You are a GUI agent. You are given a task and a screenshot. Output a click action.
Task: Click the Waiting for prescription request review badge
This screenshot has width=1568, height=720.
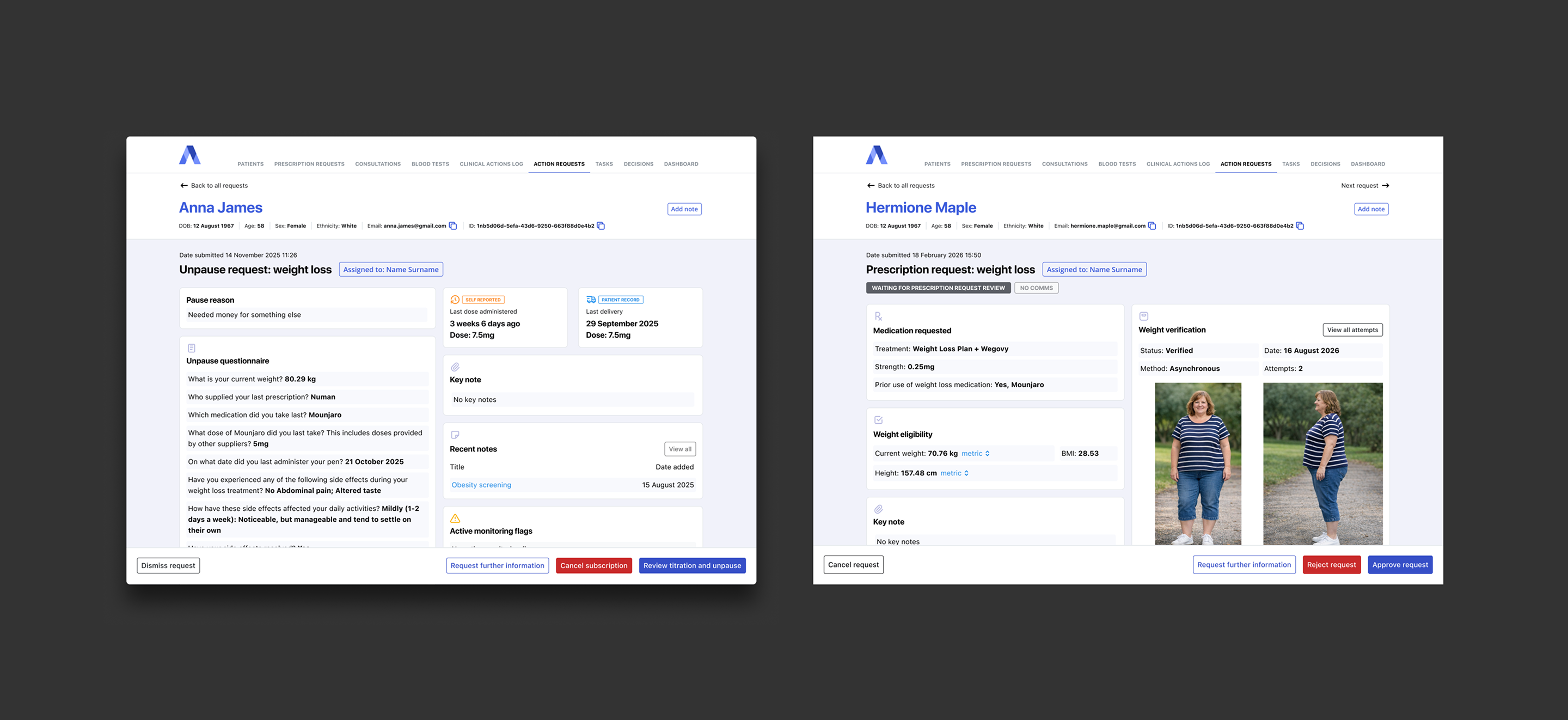click(938, 288)
